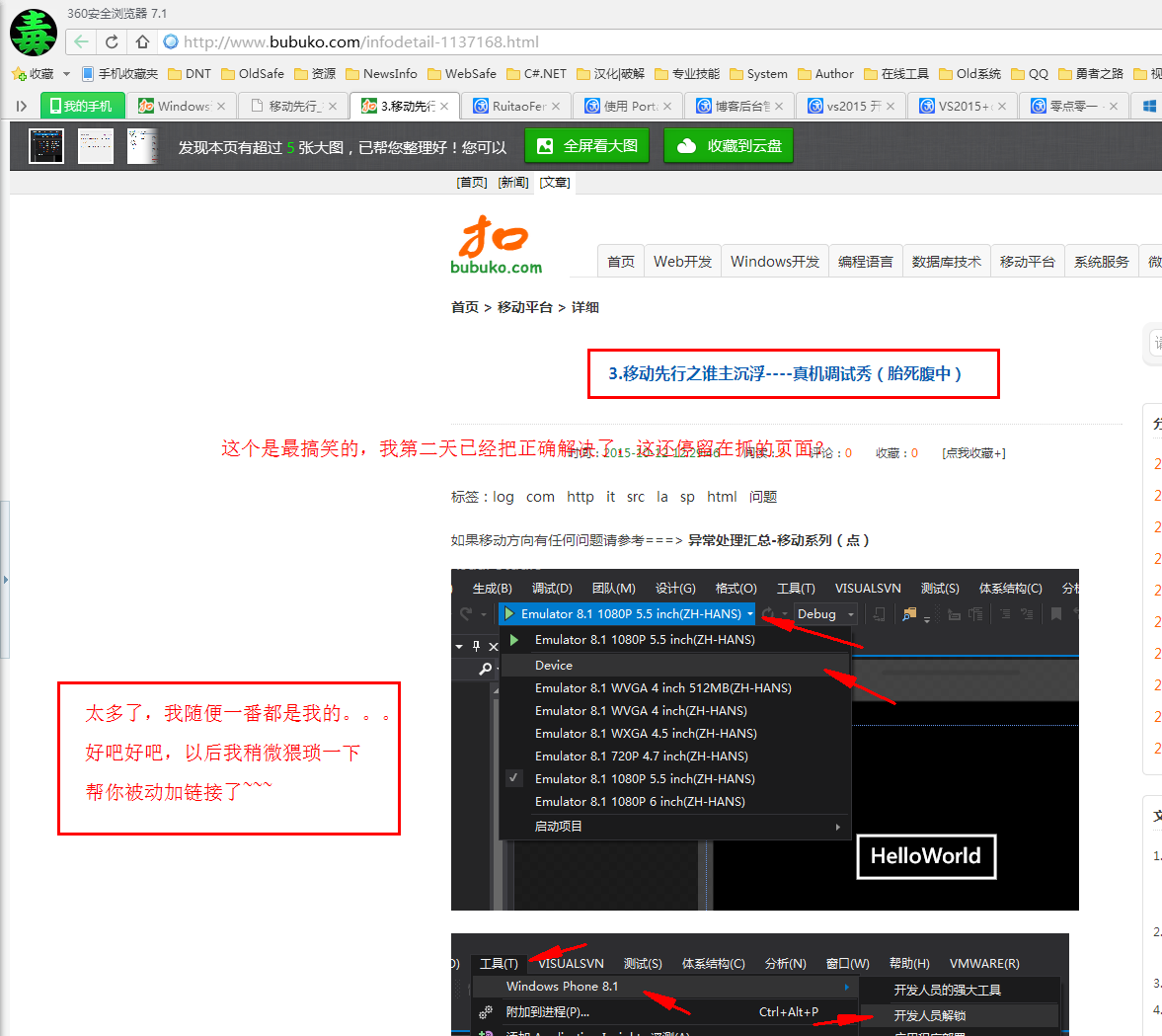Open [新闻] top link
The width and height of the screenshot is (1162, 1036).
tap(513, 183)
